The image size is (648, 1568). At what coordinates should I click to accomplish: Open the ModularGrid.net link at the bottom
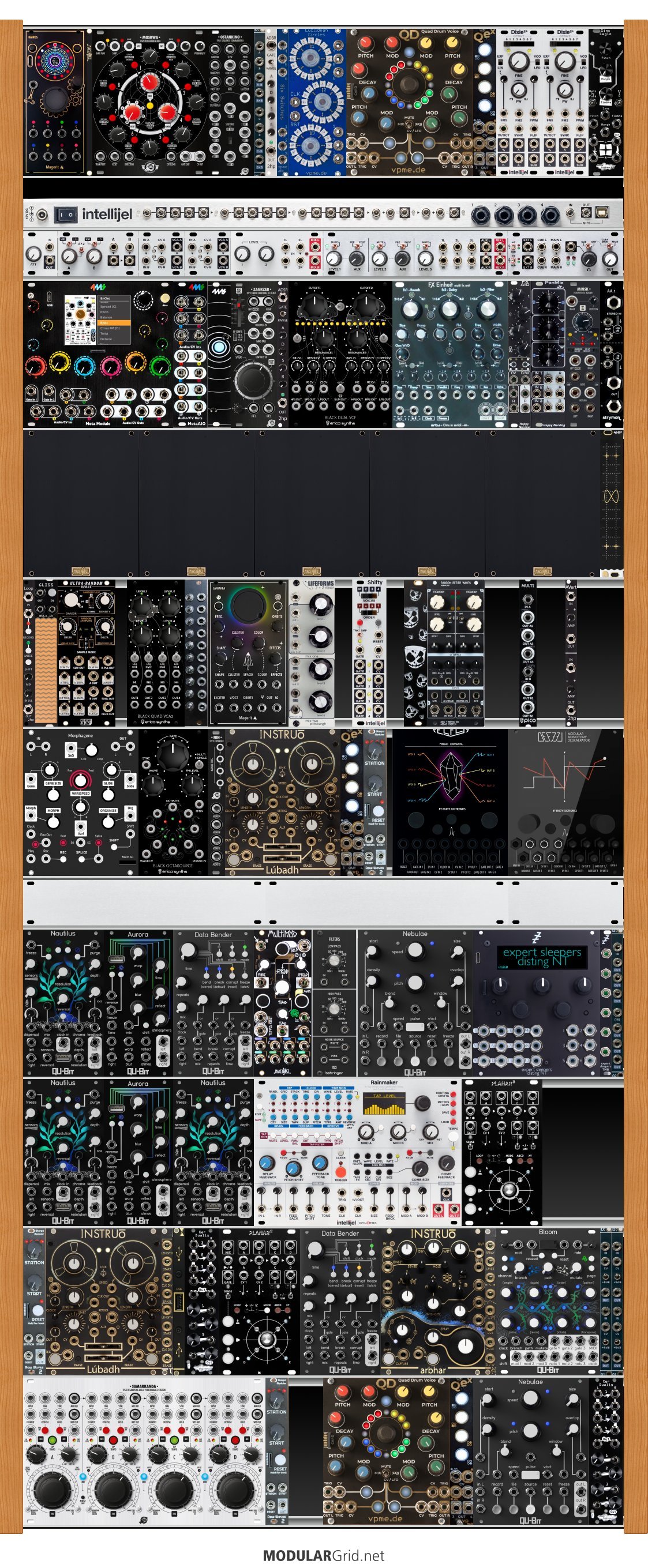[323, 1555]
